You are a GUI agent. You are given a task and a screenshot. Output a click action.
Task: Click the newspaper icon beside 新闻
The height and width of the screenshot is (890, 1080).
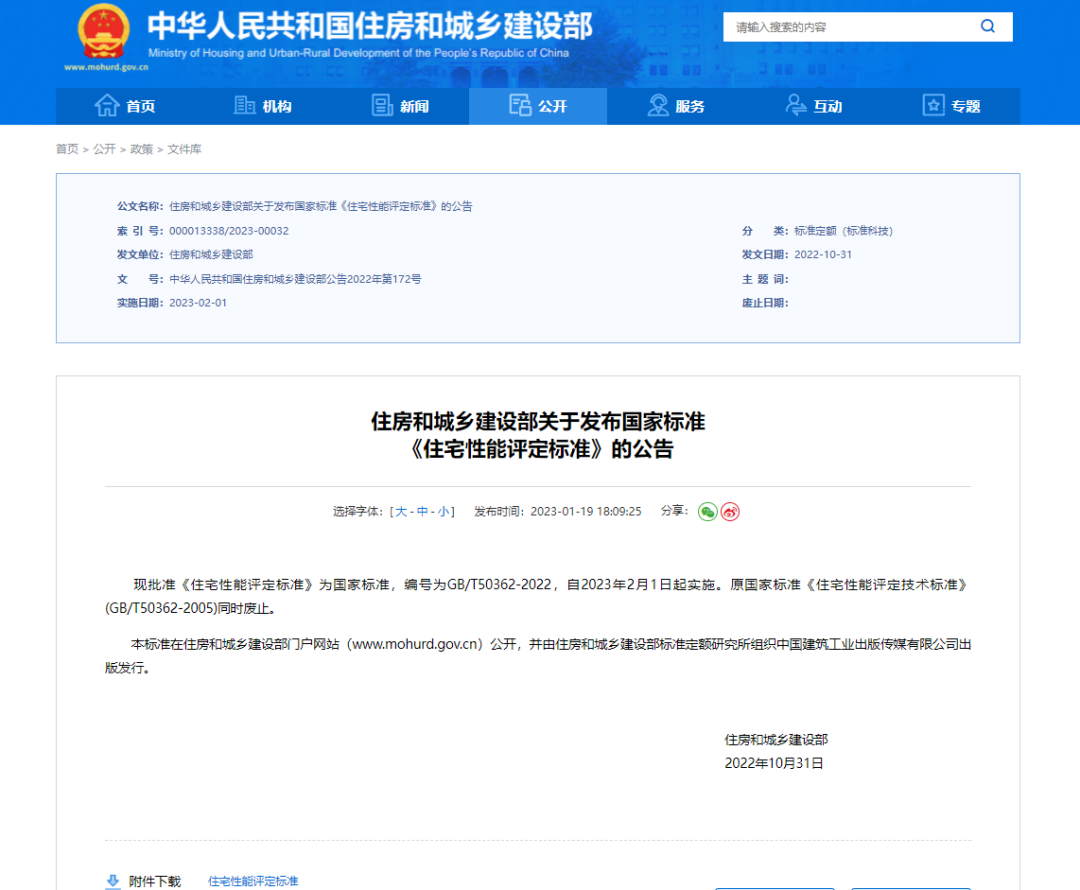tap(382, 106)
